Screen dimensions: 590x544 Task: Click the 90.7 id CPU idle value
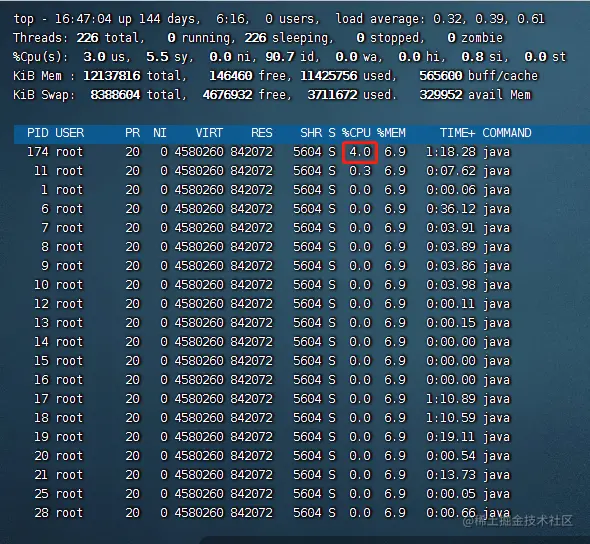280,57
